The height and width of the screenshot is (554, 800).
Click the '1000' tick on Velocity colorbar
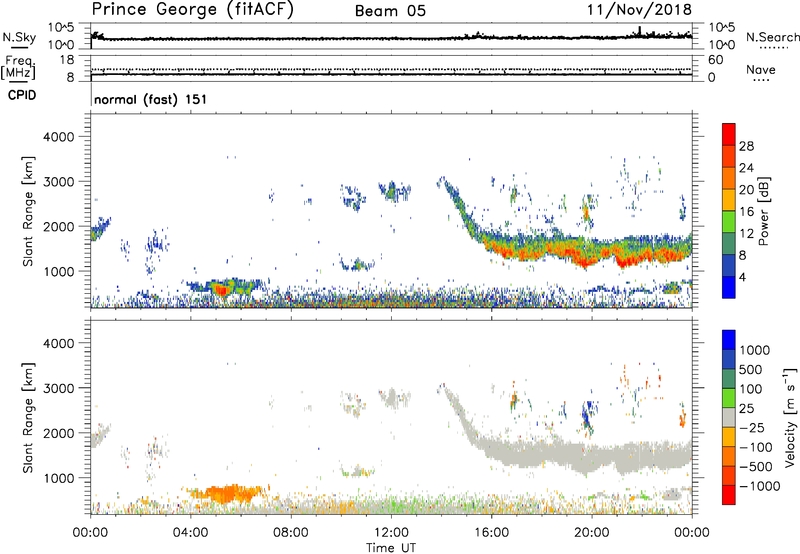click(x=755, y=350)
